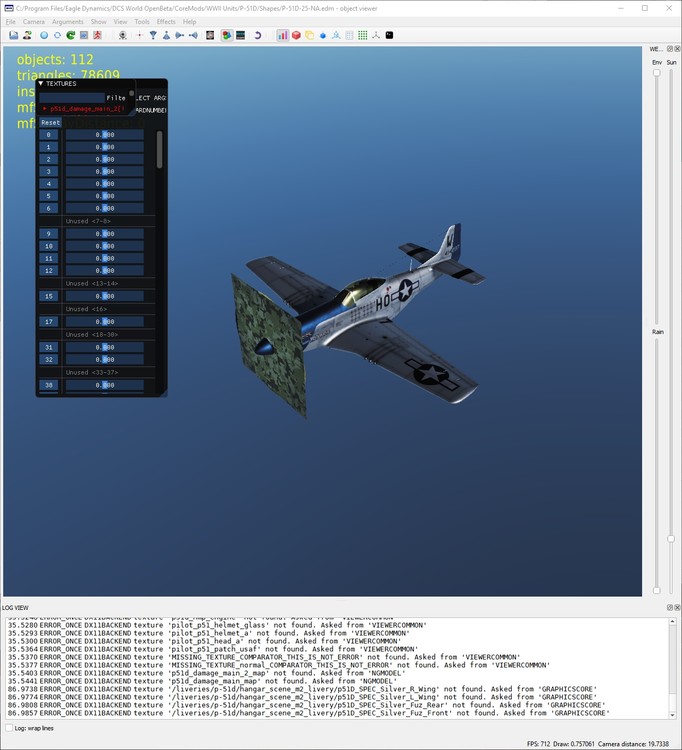
Task: Collapse the TEXTURES panel triangle
Action: coord(41,83)
